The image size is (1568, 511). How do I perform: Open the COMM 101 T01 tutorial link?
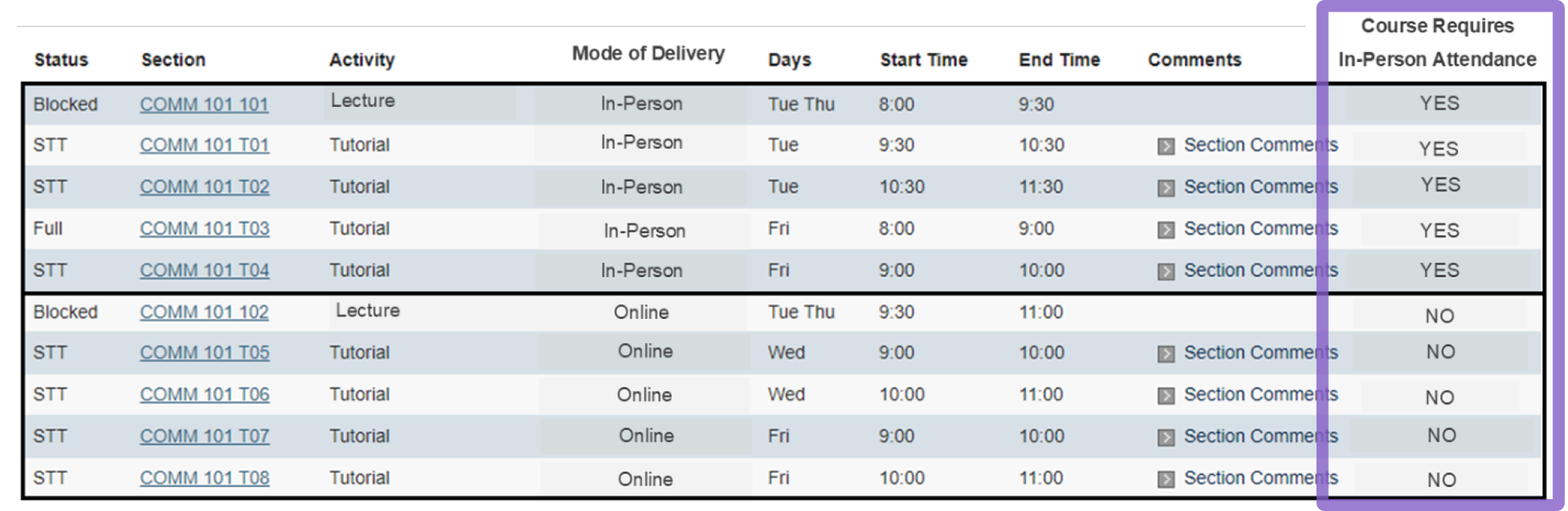204,145
